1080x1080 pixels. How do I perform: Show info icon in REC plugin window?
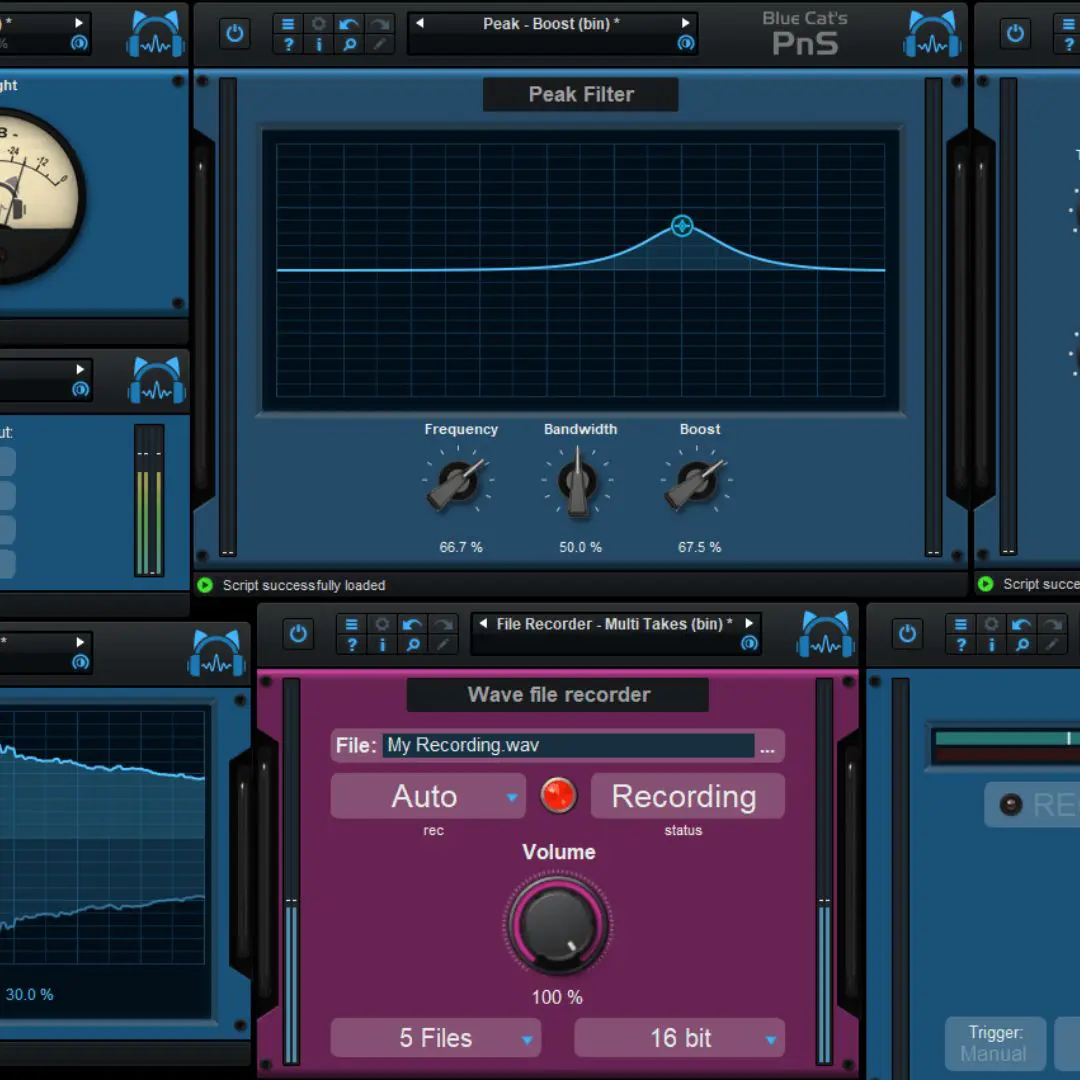(x=990, y=645)
